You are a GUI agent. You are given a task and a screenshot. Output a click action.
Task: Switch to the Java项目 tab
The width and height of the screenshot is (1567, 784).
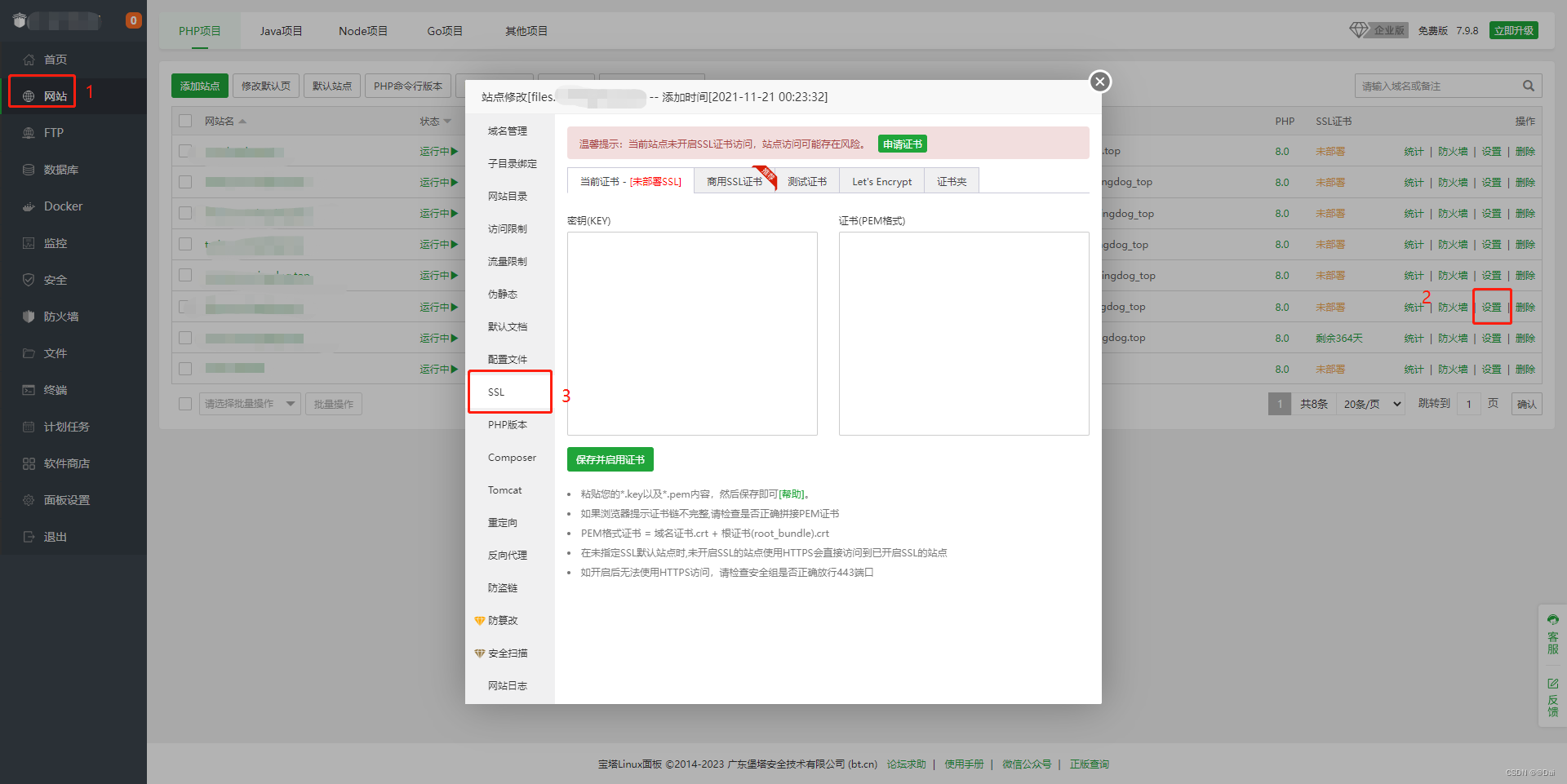[281, 31]
